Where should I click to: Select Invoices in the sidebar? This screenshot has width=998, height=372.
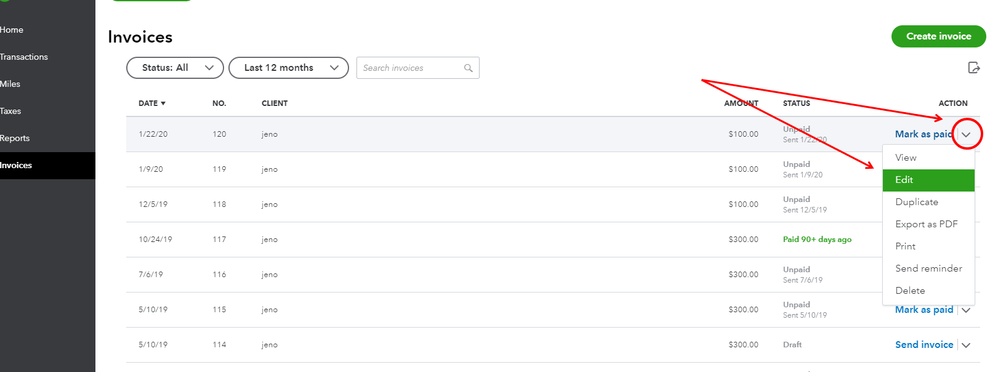(x=47, y=166)
